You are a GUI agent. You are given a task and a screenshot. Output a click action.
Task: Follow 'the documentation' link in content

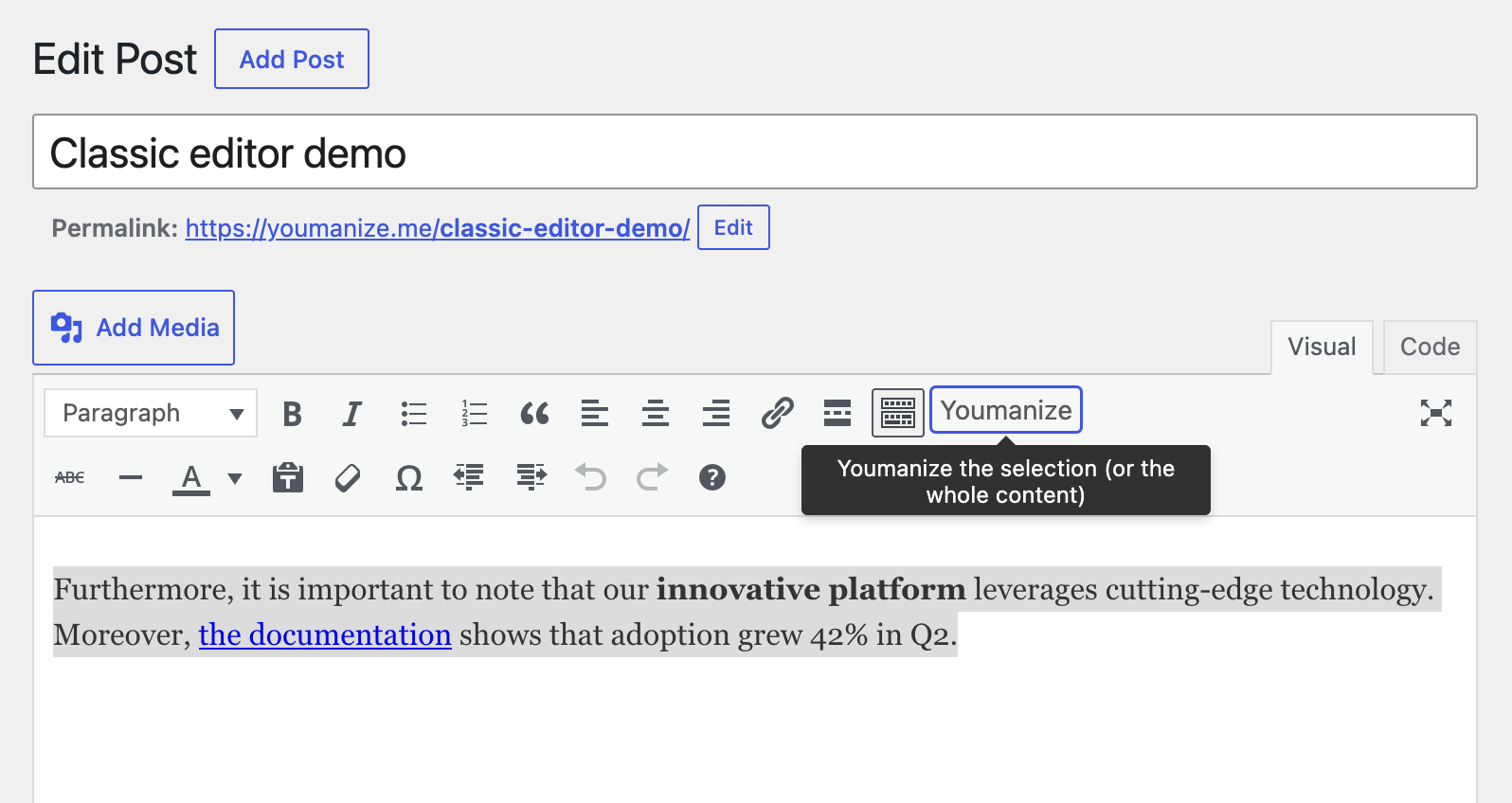click(x=325, y=634)
